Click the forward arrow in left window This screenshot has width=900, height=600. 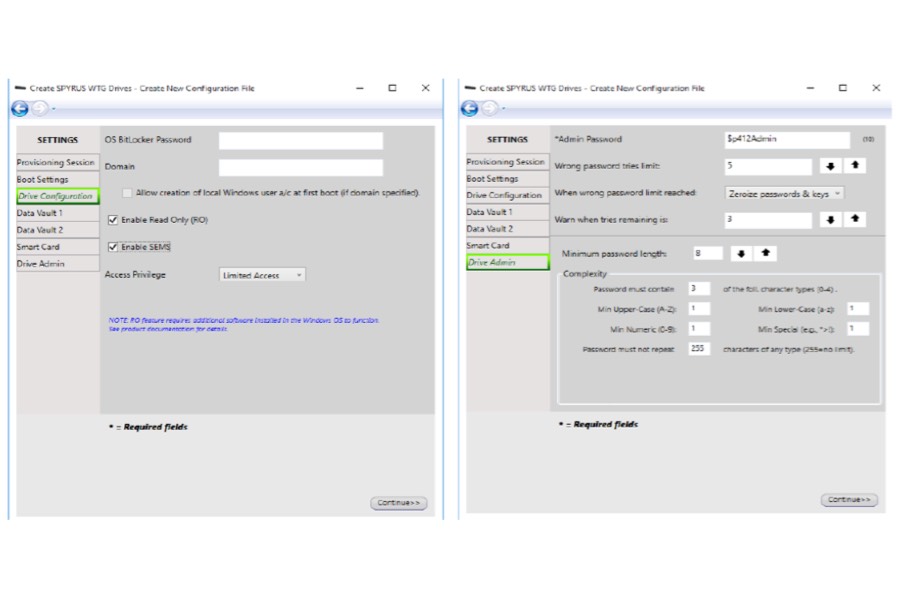tap(40, 109)
